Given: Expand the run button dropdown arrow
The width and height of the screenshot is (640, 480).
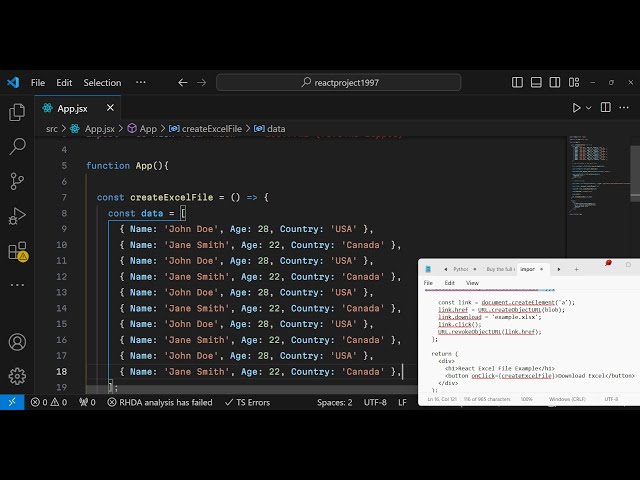Looking at the screenshot, I should tap(589, 108).
